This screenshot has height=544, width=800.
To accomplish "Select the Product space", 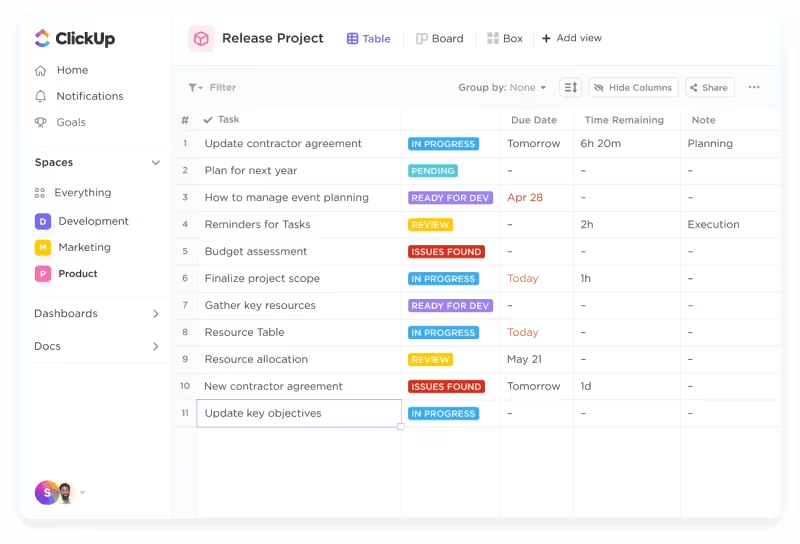I will [78, 274].
